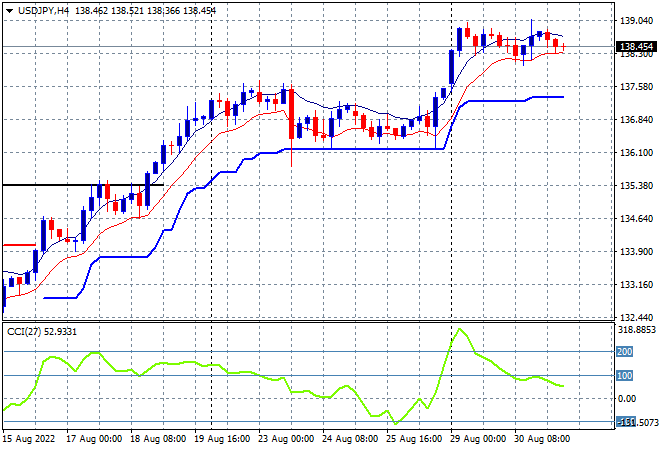660x450 pixels.
Task: Select the 100 level label in CCI pane
Action: [624, 375]
